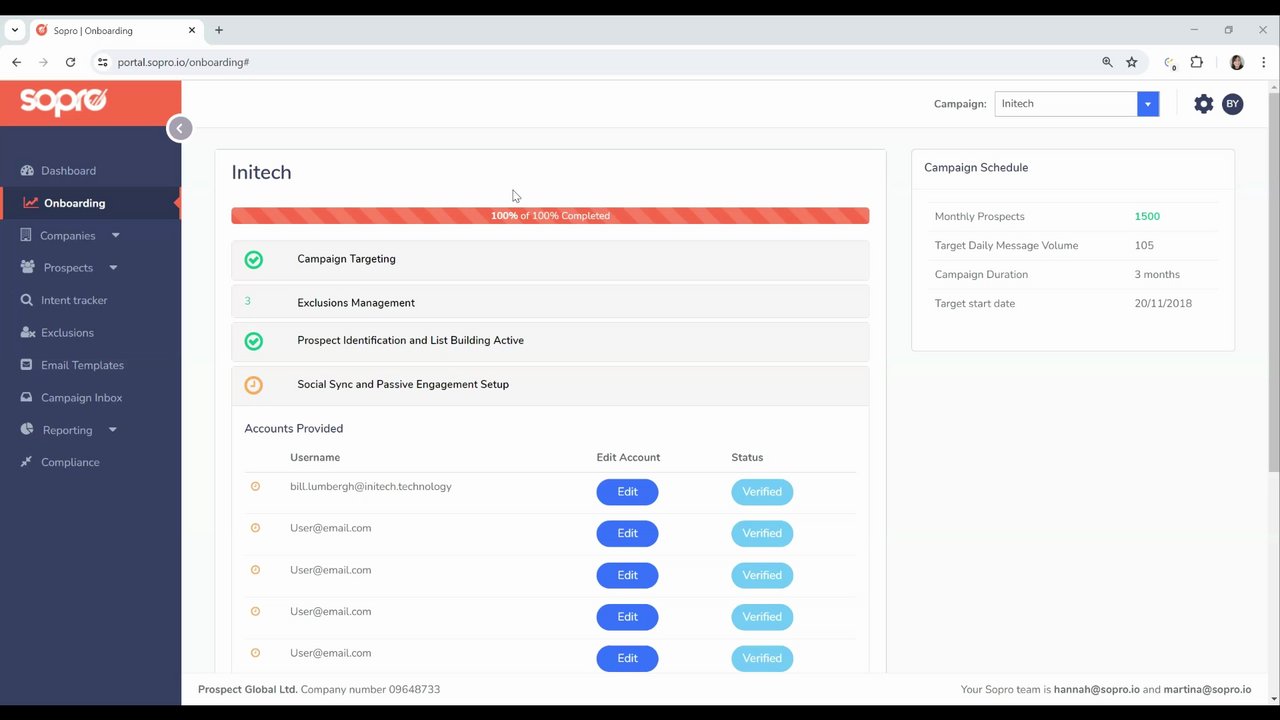
Task: Reload the page with the refresh button
Action: coord(70,62)
